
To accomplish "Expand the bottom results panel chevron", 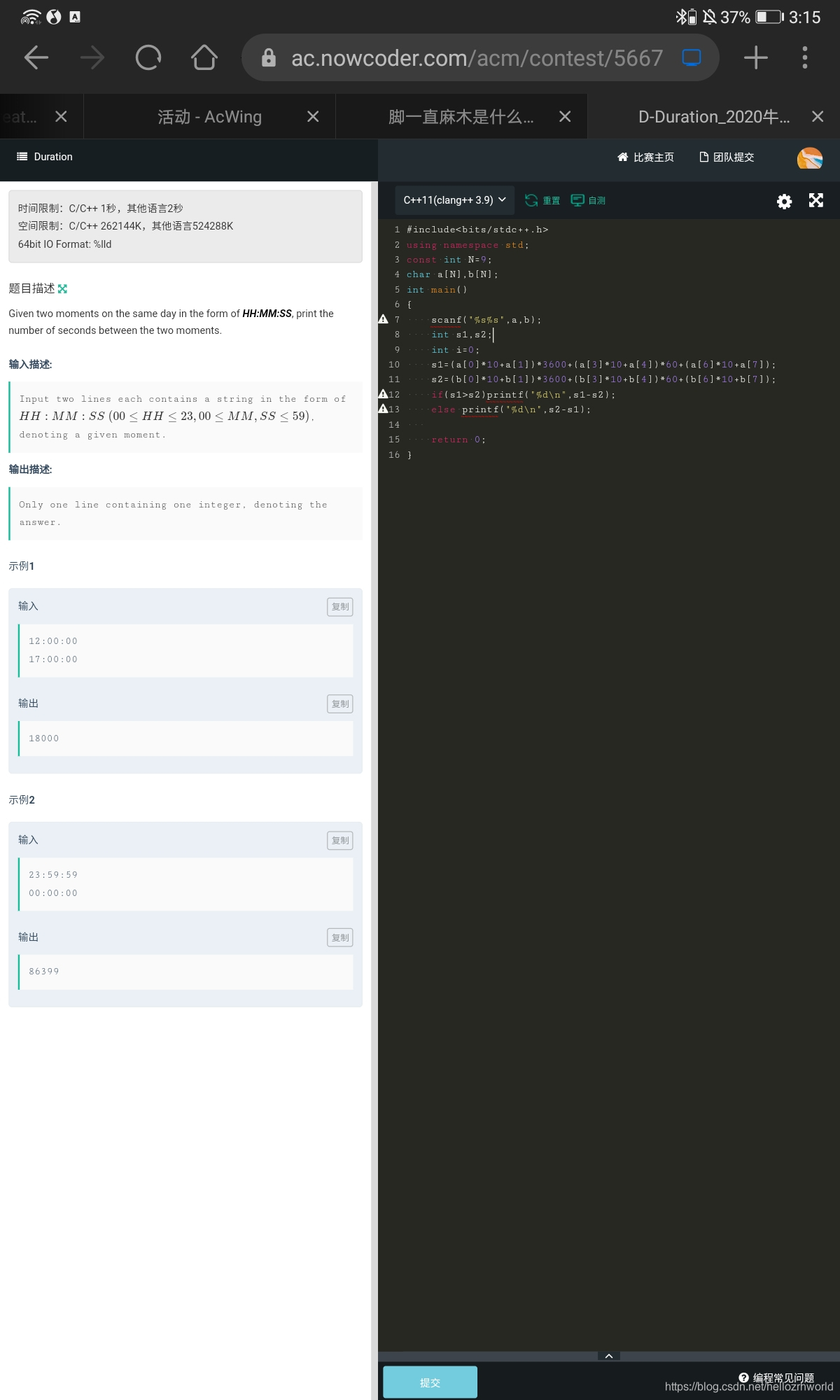I will (x=609, y=1356).
